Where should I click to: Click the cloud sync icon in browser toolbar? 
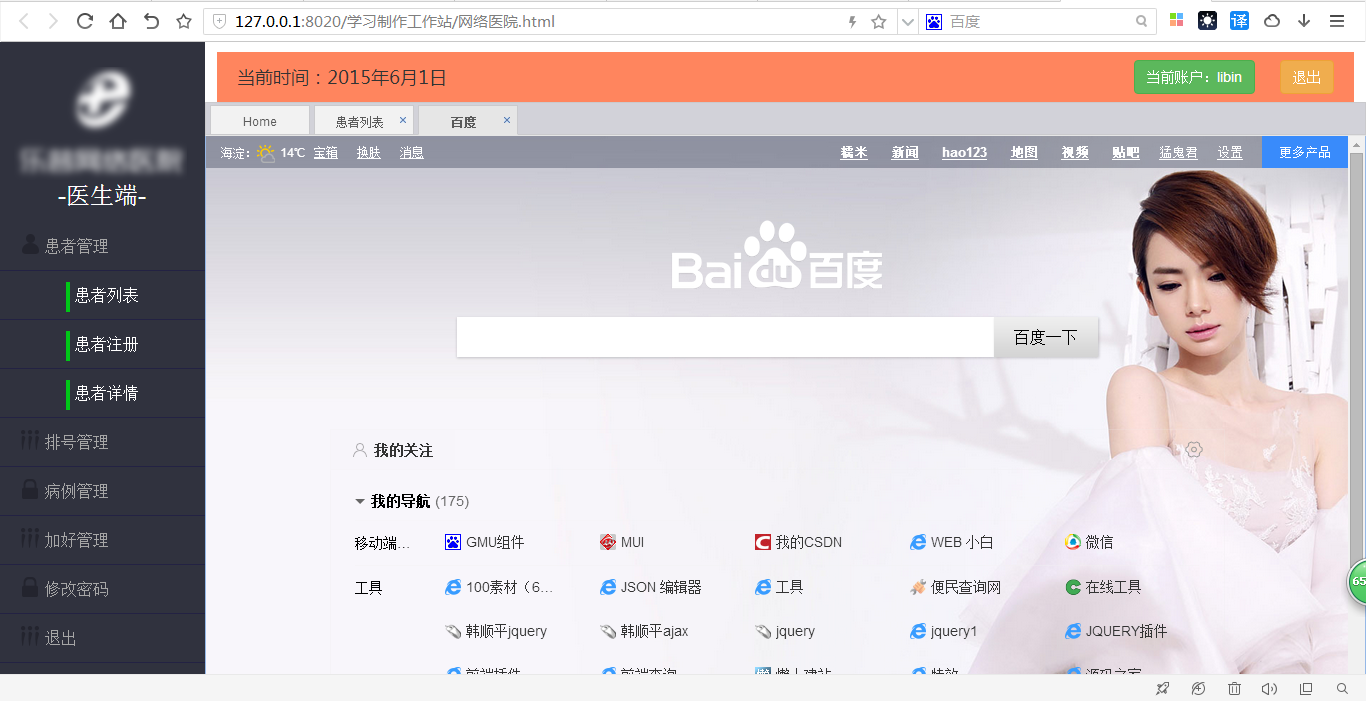point(1271,20)
